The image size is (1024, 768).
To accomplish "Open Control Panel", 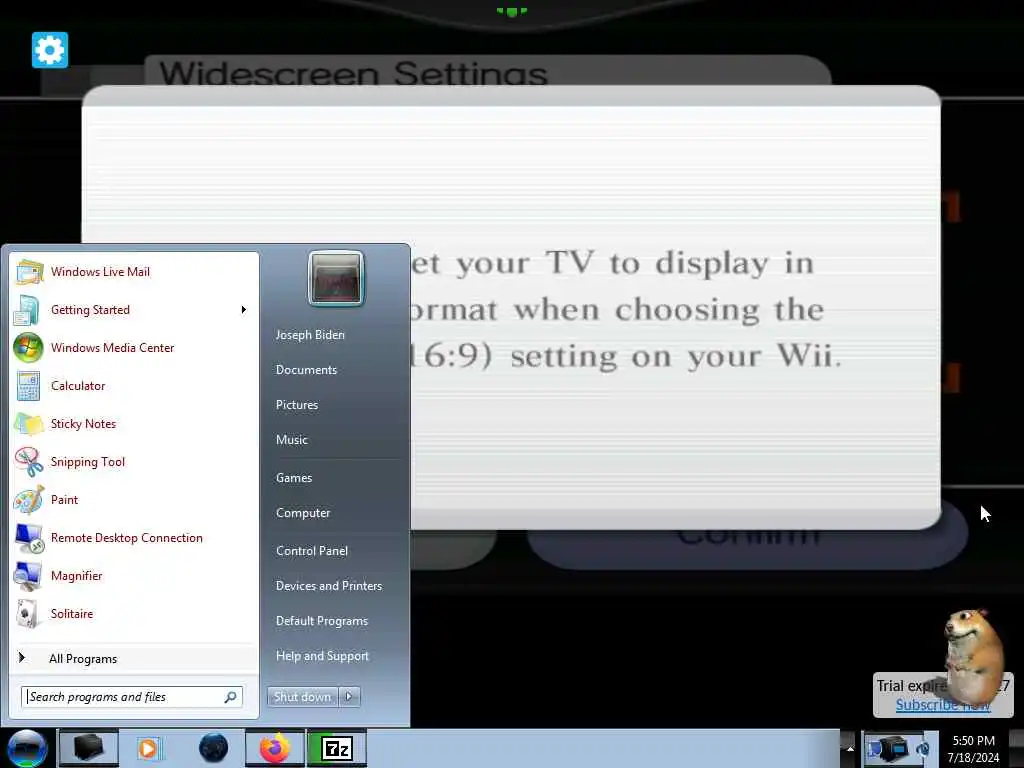I will click(312, 551).
